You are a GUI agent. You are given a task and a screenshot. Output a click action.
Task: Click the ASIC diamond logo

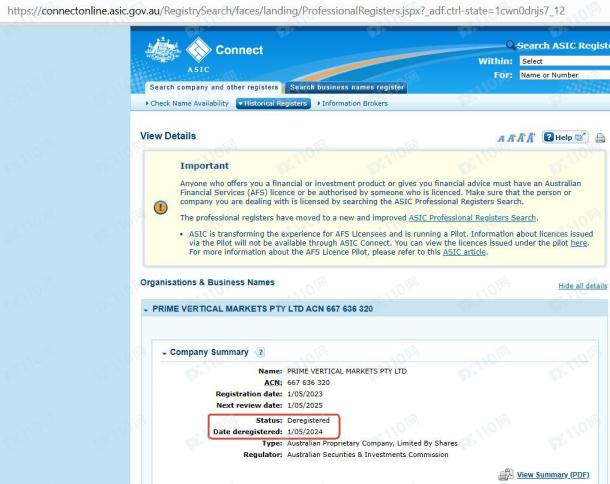click(x=198, y=49)
